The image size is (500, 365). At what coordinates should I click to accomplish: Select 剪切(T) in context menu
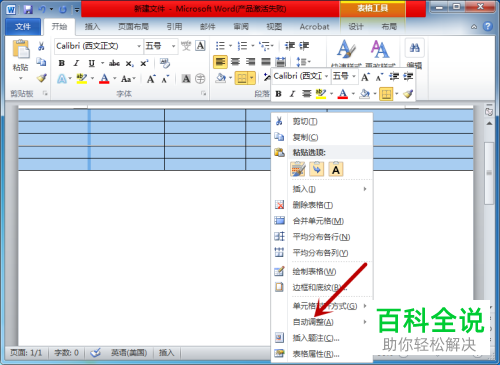coord(322,121)
